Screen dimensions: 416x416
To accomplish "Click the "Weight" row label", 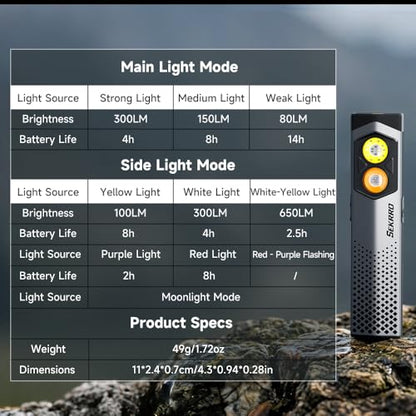I will pos(48,349).
